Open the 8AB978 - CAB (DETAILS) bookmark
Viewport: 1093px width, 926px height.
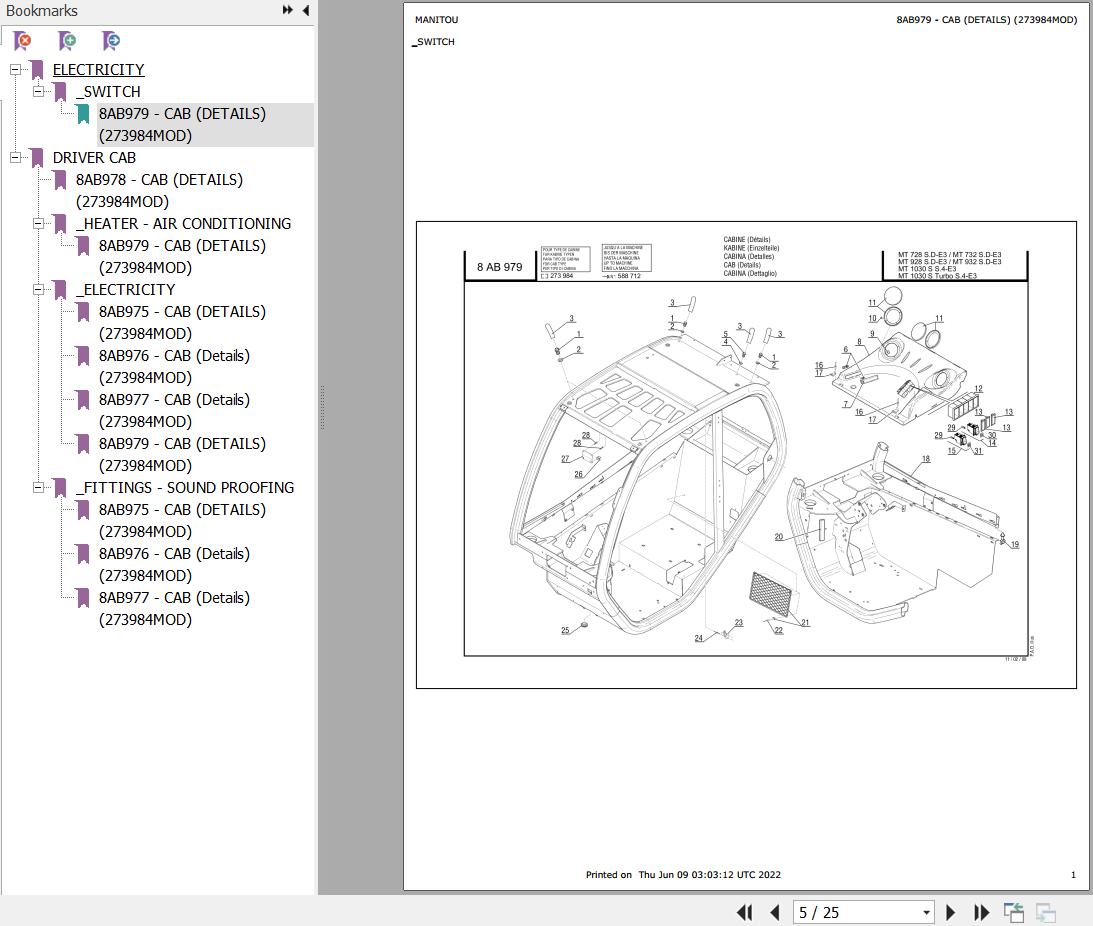(159, 190)
